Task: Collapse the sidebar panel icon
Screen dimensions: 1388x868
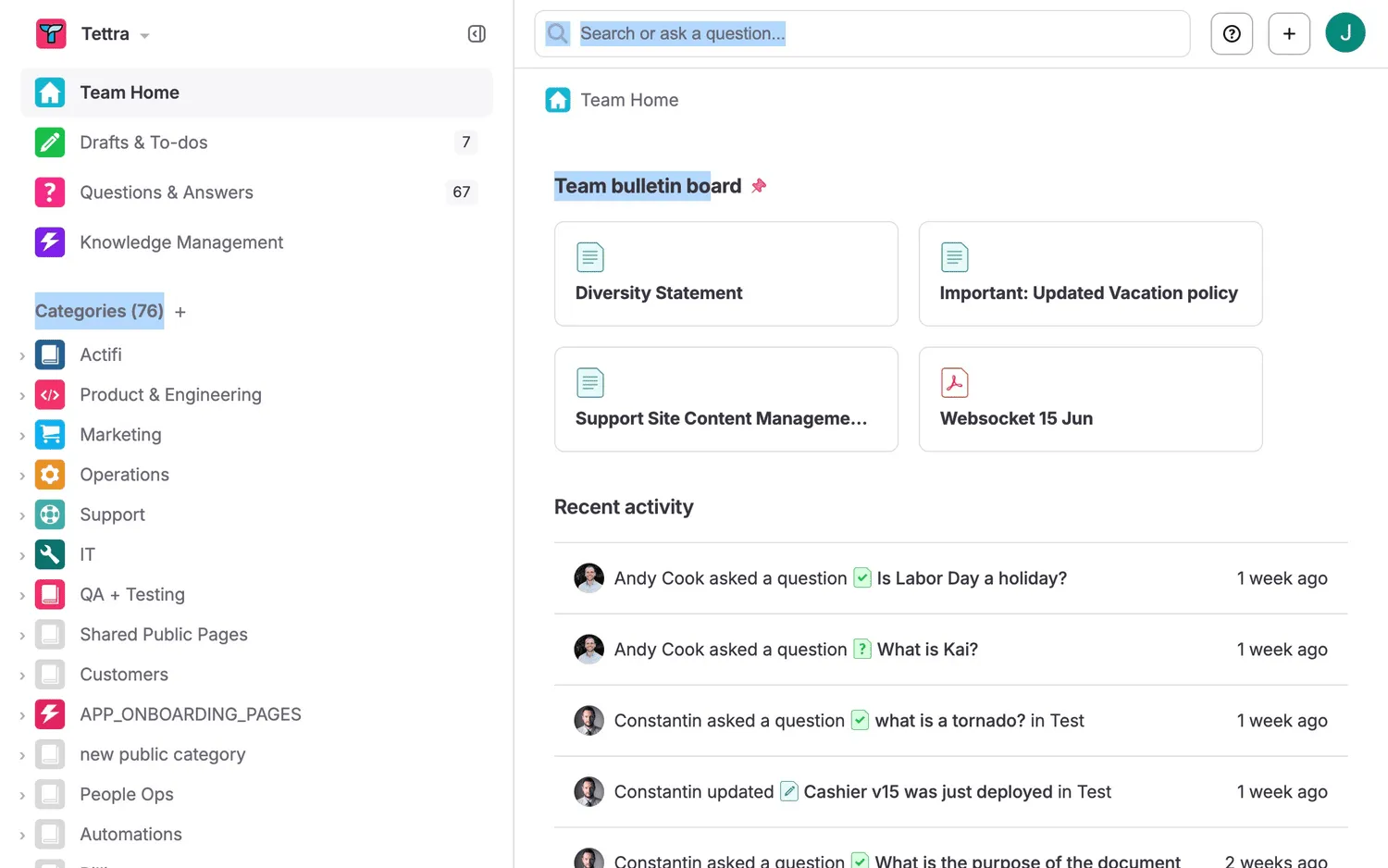Action: pos(477,34)
